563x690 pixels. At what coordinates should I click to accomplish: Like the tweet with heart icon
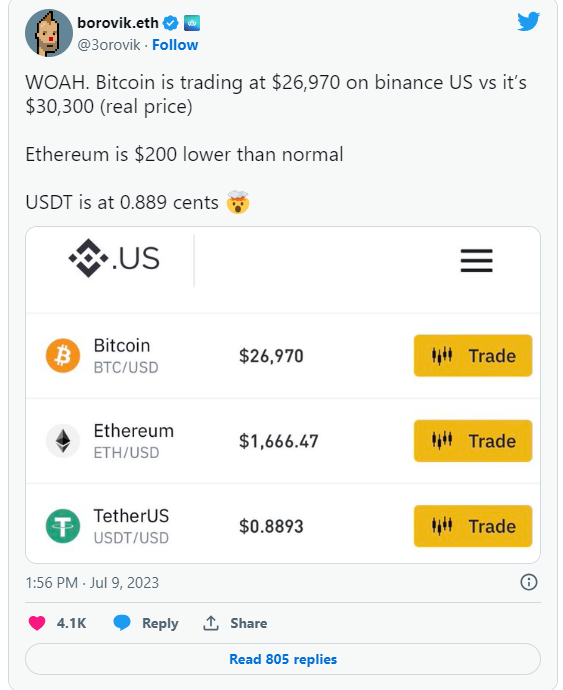tap(37, 623)
